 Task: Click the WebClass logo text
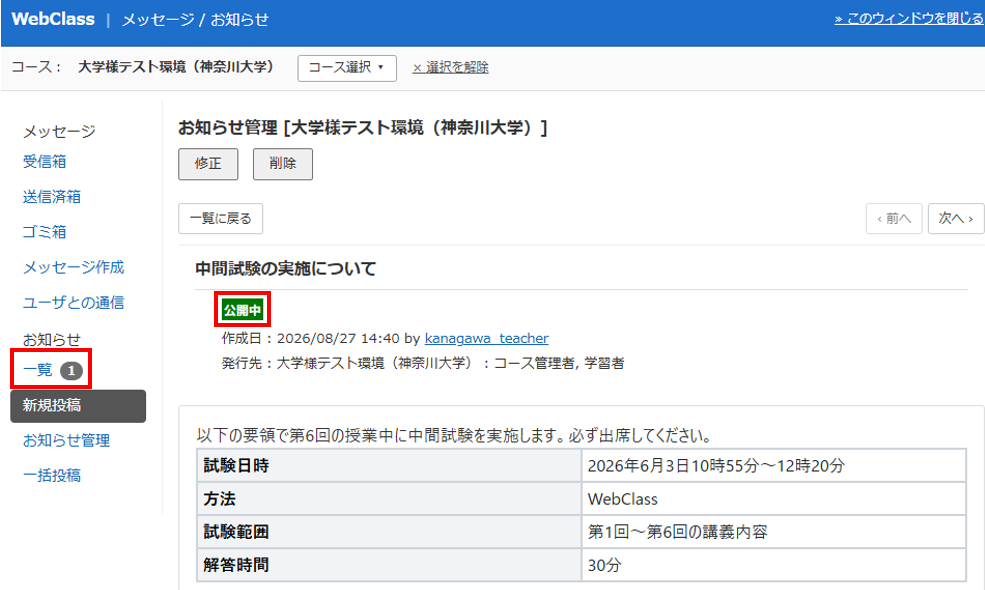(x=53, y=19)
